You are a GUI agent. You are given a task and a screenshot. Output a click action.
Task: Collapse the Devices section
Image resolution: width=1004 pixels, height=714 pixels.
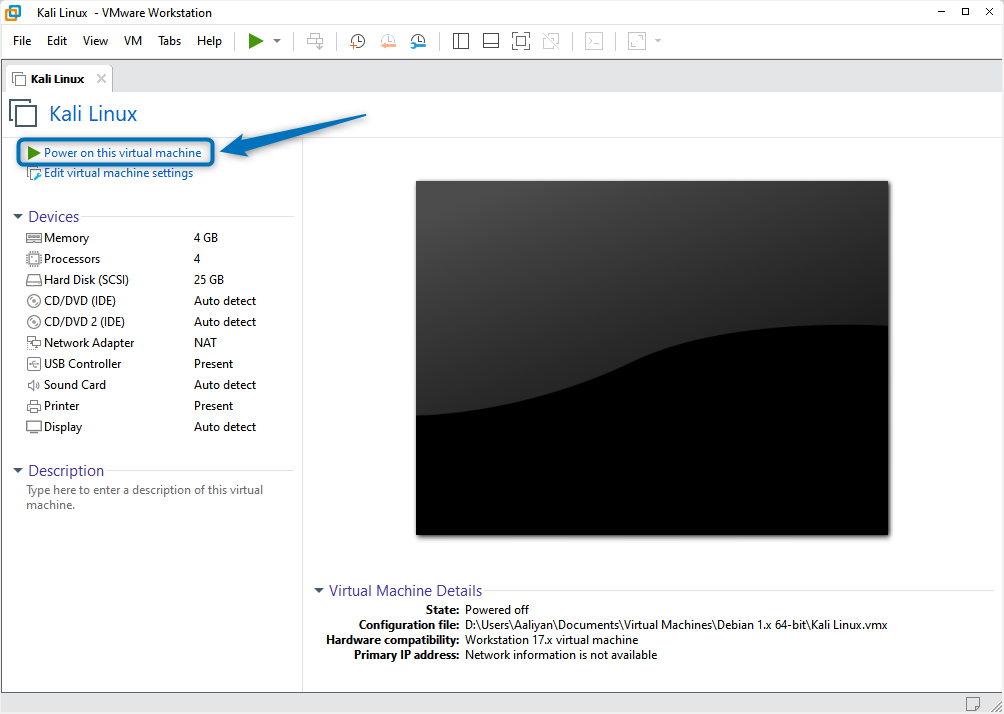pyautogui.click(x=17, y=216)
